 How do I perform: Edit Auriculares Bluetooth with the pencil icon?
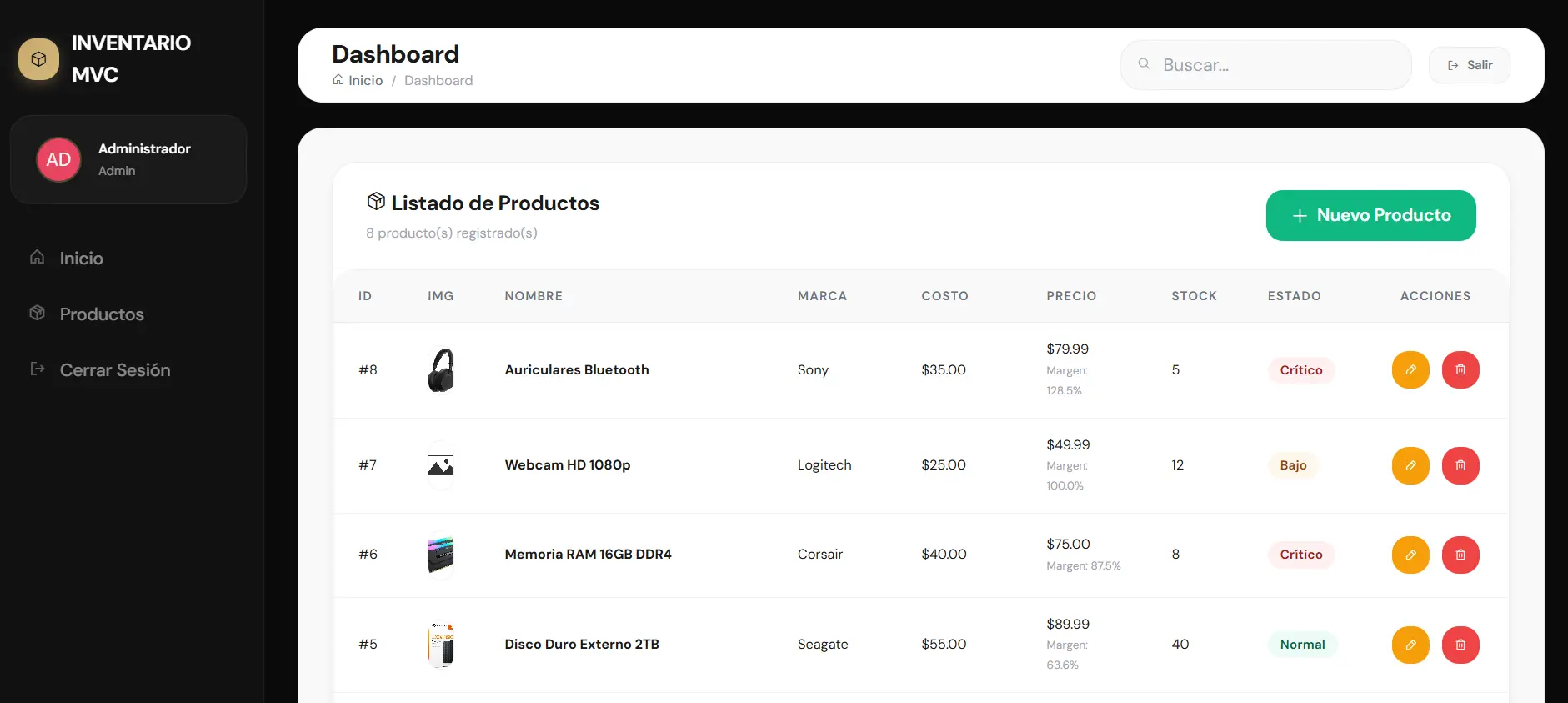tap(1410, 369)
